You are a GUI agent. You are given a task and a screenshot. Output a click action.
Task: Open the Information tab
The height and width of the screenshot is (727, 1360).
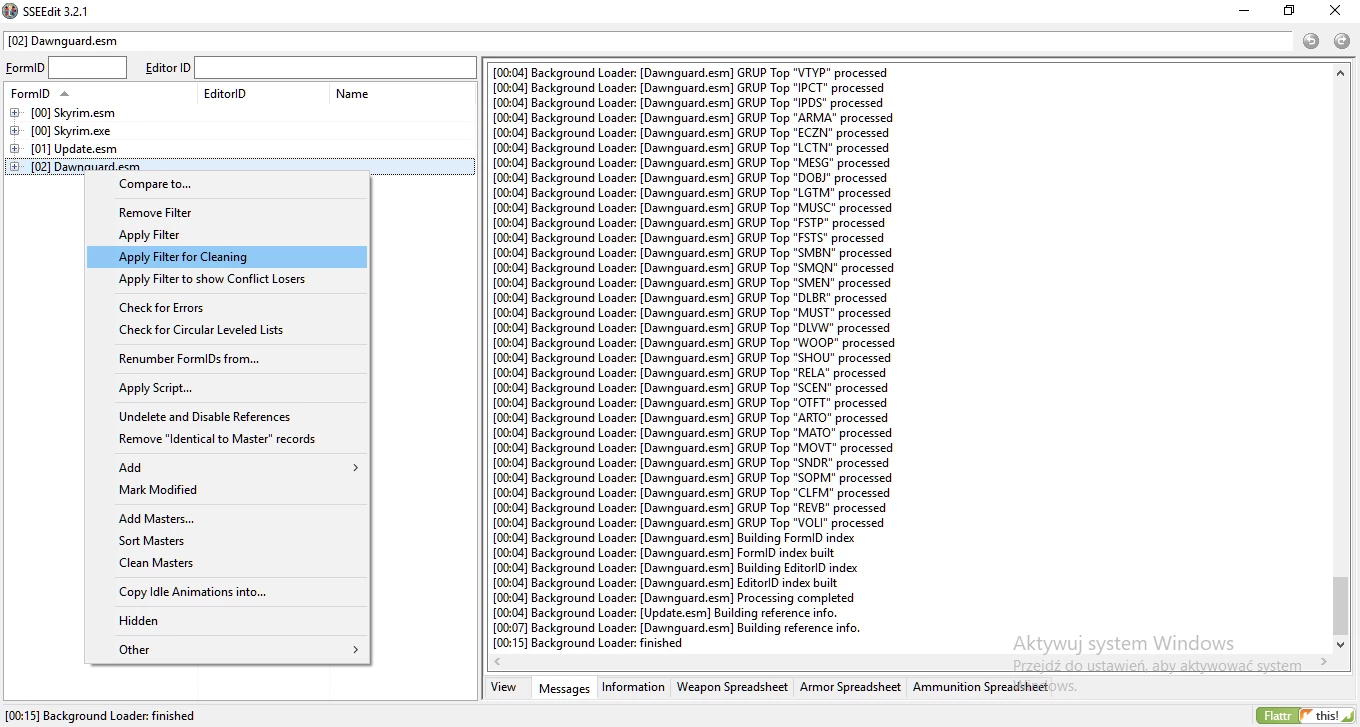pyautogui.click(x=633, y=687)
